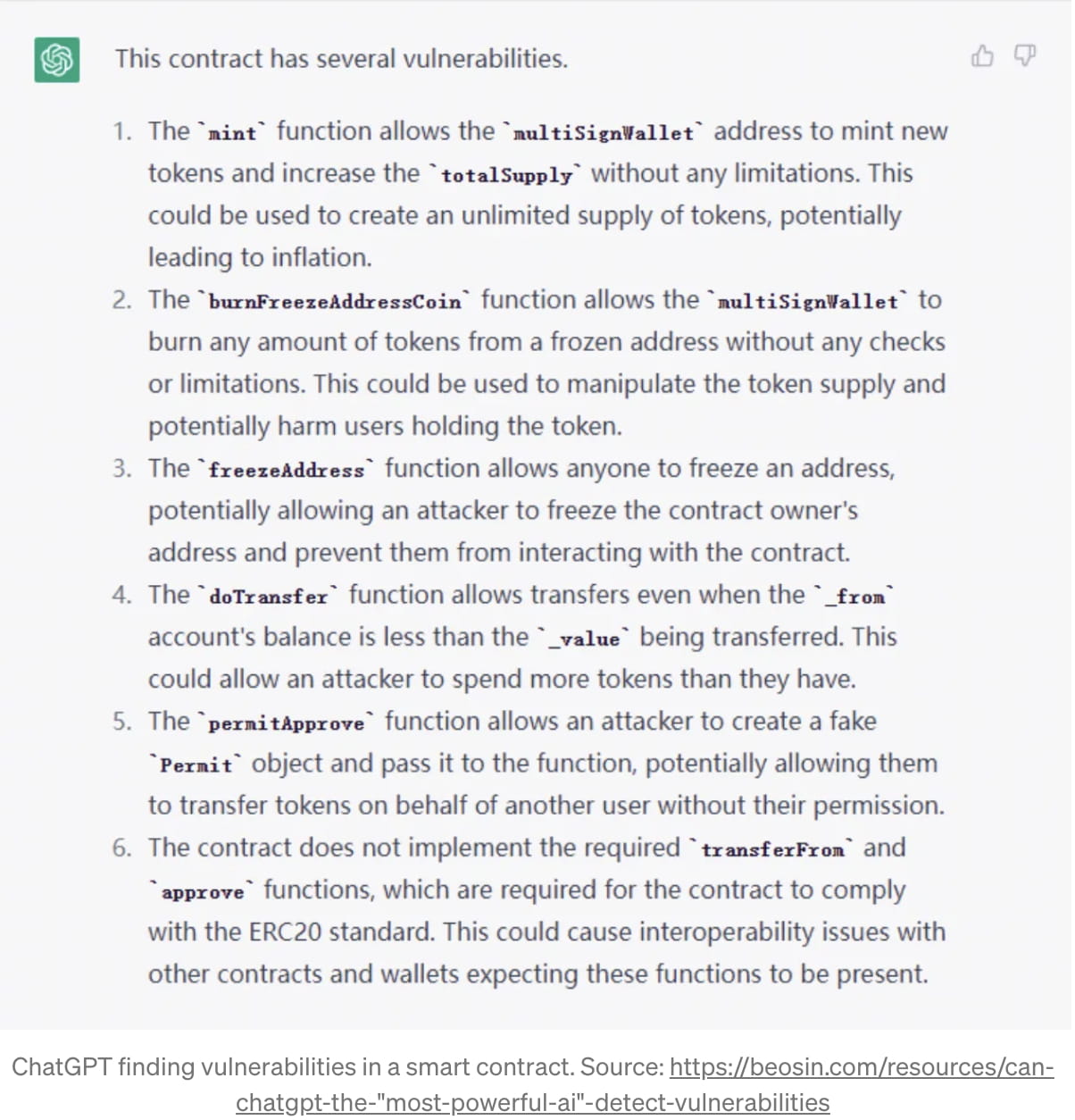Click the `mint` code term
The height and width of the screenshot is (1120, 1075).
[232, 133]
